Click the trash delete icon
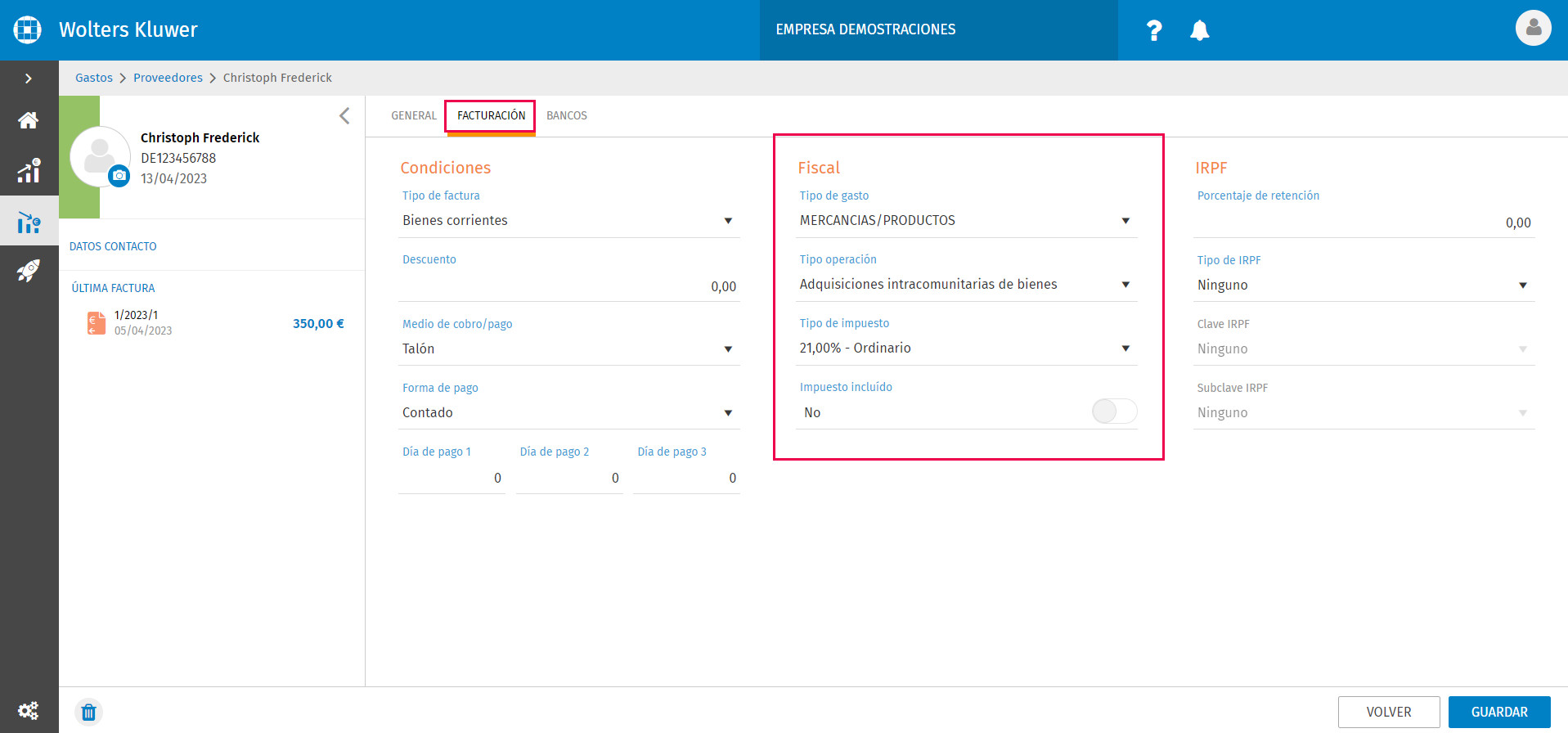This screenshot has width=1568, height=733. 89,713
